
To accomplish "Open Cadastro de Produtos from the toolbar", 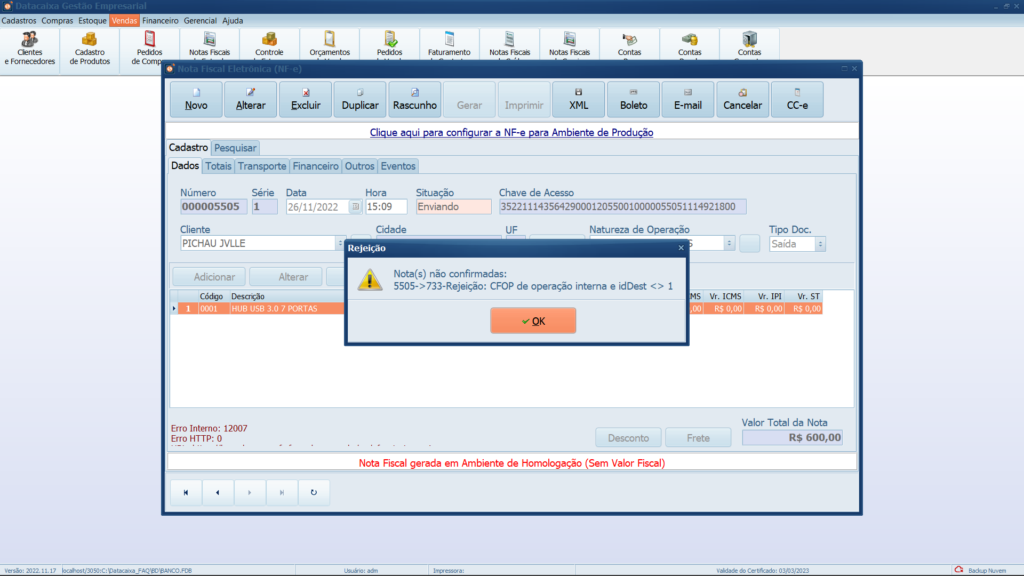I will click(x=90, y=48).
